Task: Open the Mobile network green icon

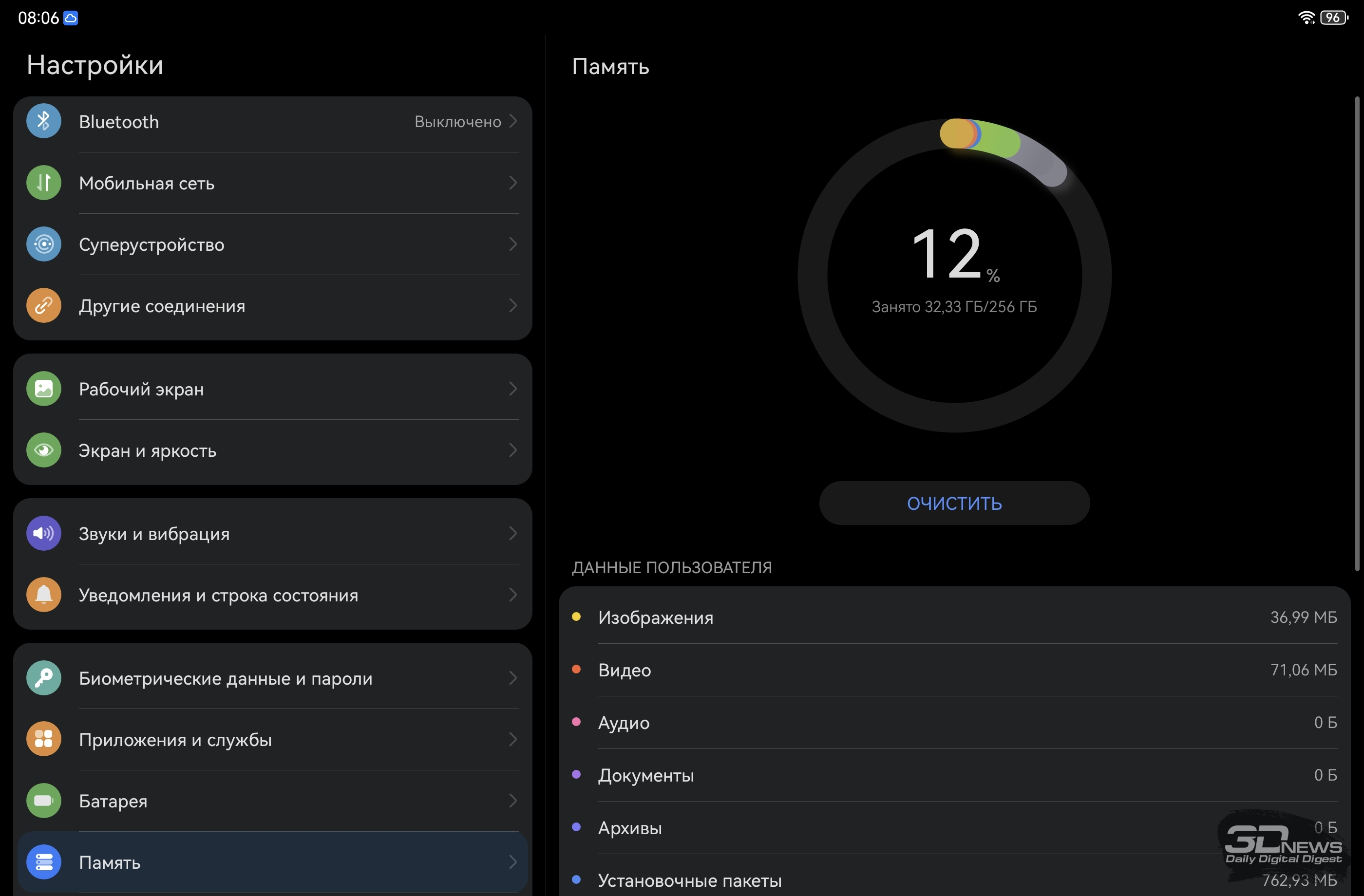Action: [x=43, y=183]
